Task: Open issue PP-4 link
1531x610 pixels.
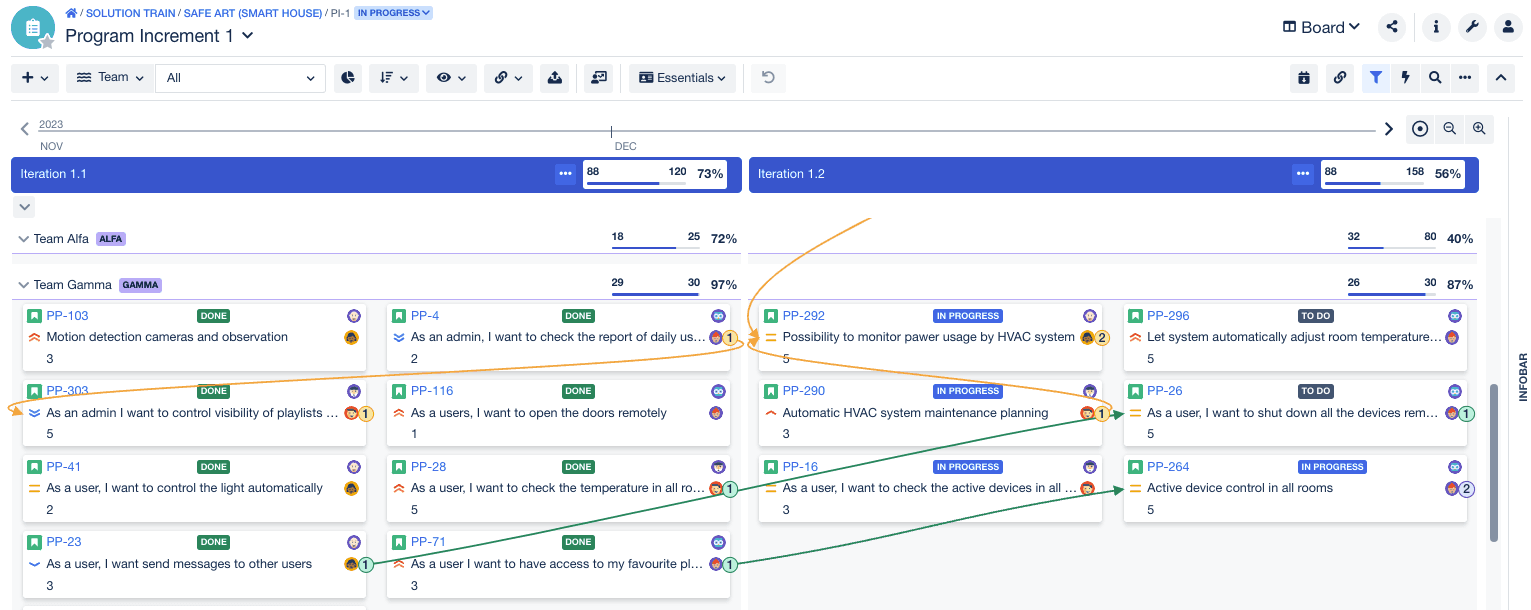Action: (x=425, y=316)
